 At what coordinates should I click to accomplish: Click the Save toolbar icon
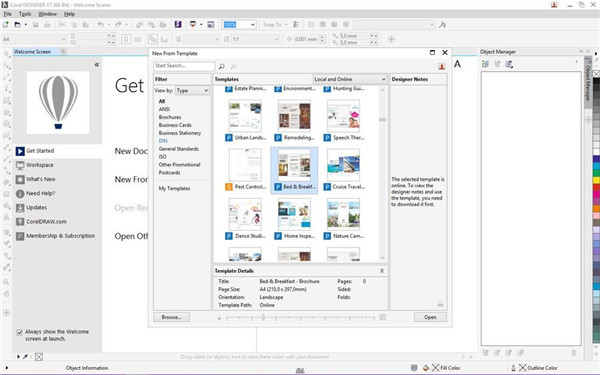35,24
